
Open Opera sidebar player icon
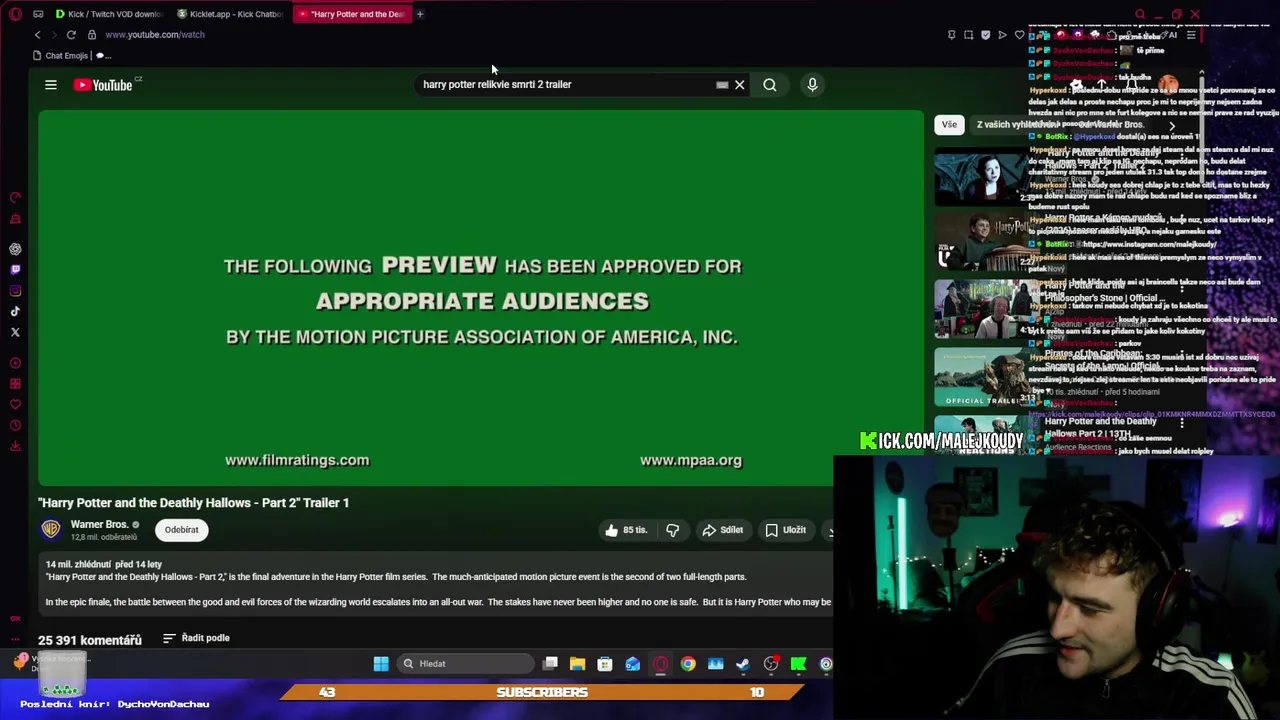point(15,363)
